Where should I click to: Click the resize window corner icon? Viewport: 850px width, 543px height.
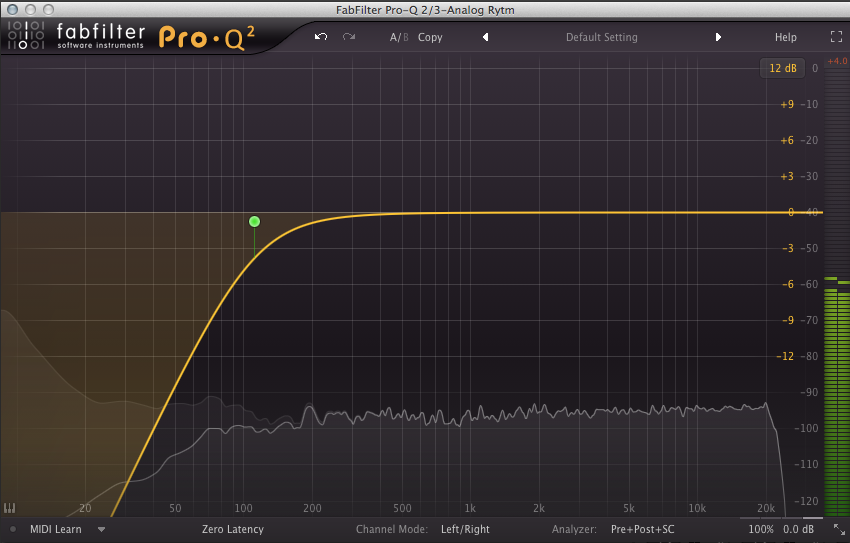point(839,529)
